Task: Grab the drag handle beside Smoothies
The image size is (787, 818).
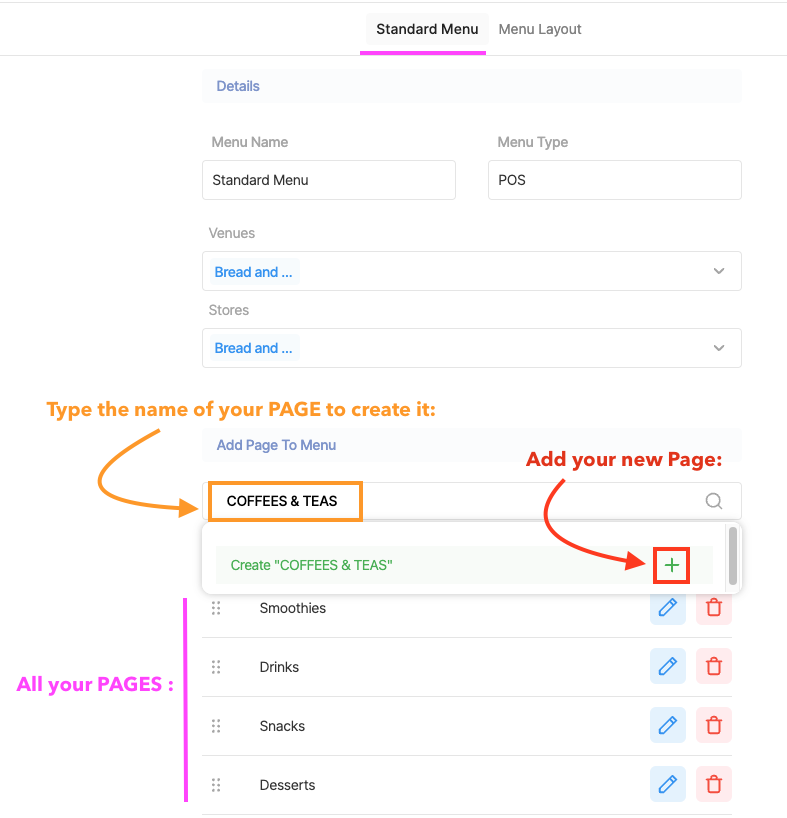Action: point(216,608)
